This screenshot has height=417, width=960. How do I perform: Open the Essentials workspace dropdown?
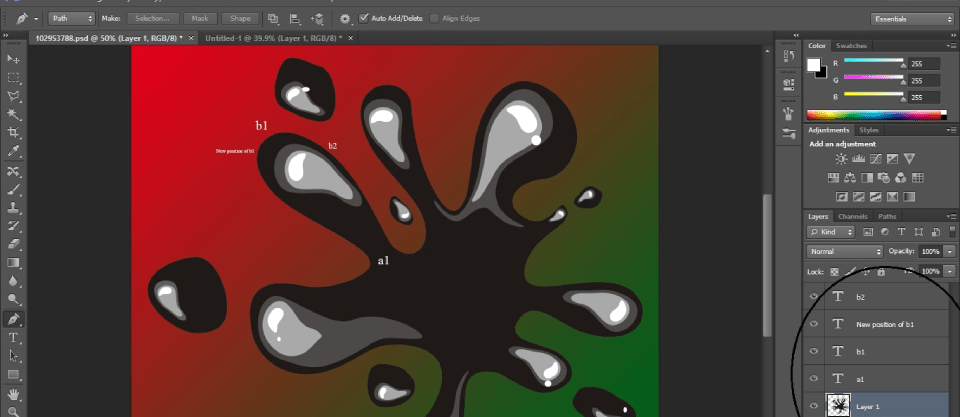tap(912, 19)
